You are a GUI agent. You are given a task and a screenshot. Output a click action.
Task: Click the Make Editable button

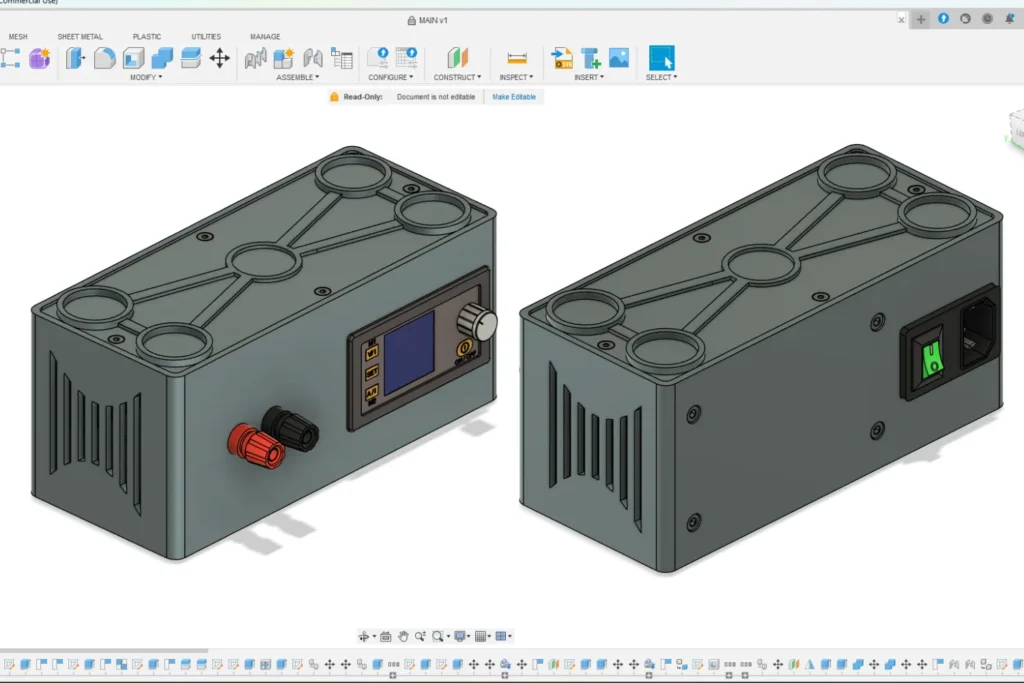click(x=514, y=97)
